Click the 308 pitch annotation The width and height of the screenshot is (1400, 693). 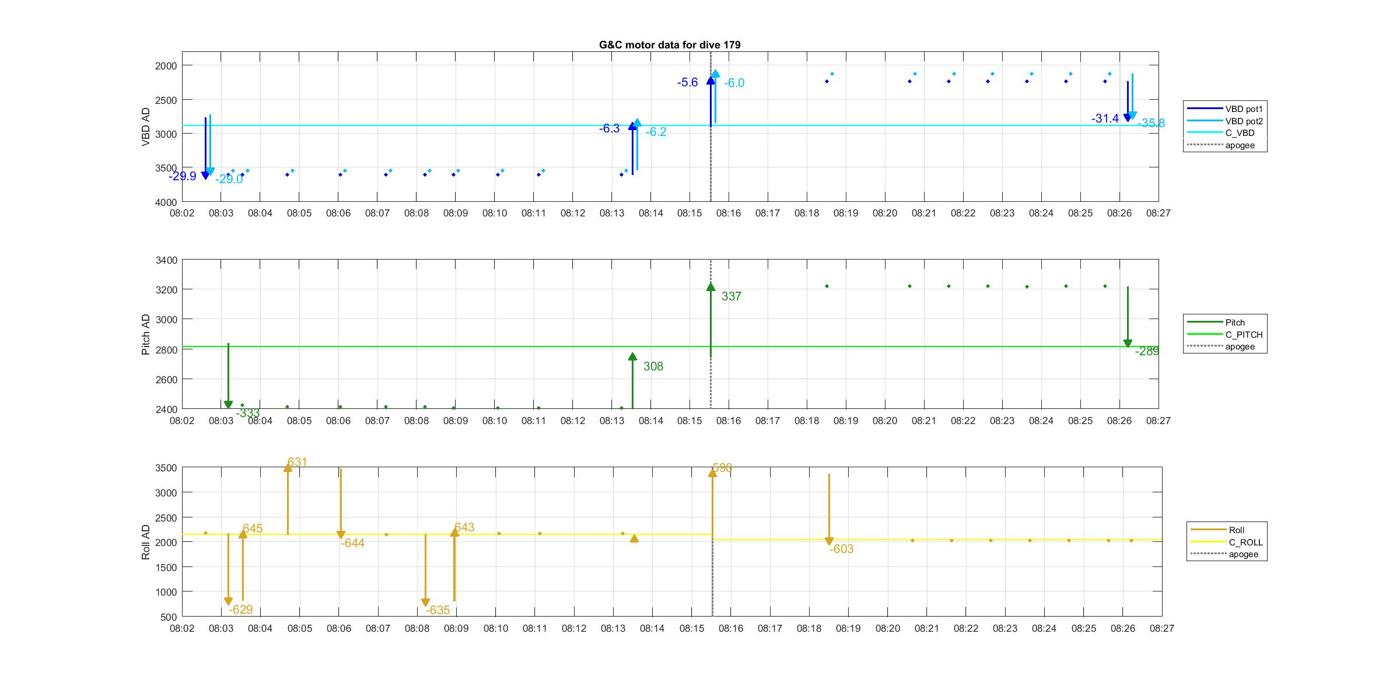click(653, 366)
